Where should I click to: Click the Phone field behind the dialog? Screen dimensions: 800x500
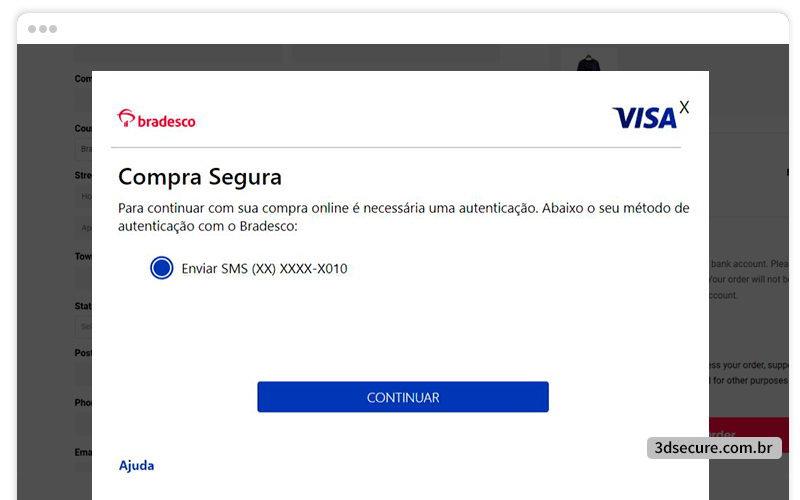click(x=84, y=423)
